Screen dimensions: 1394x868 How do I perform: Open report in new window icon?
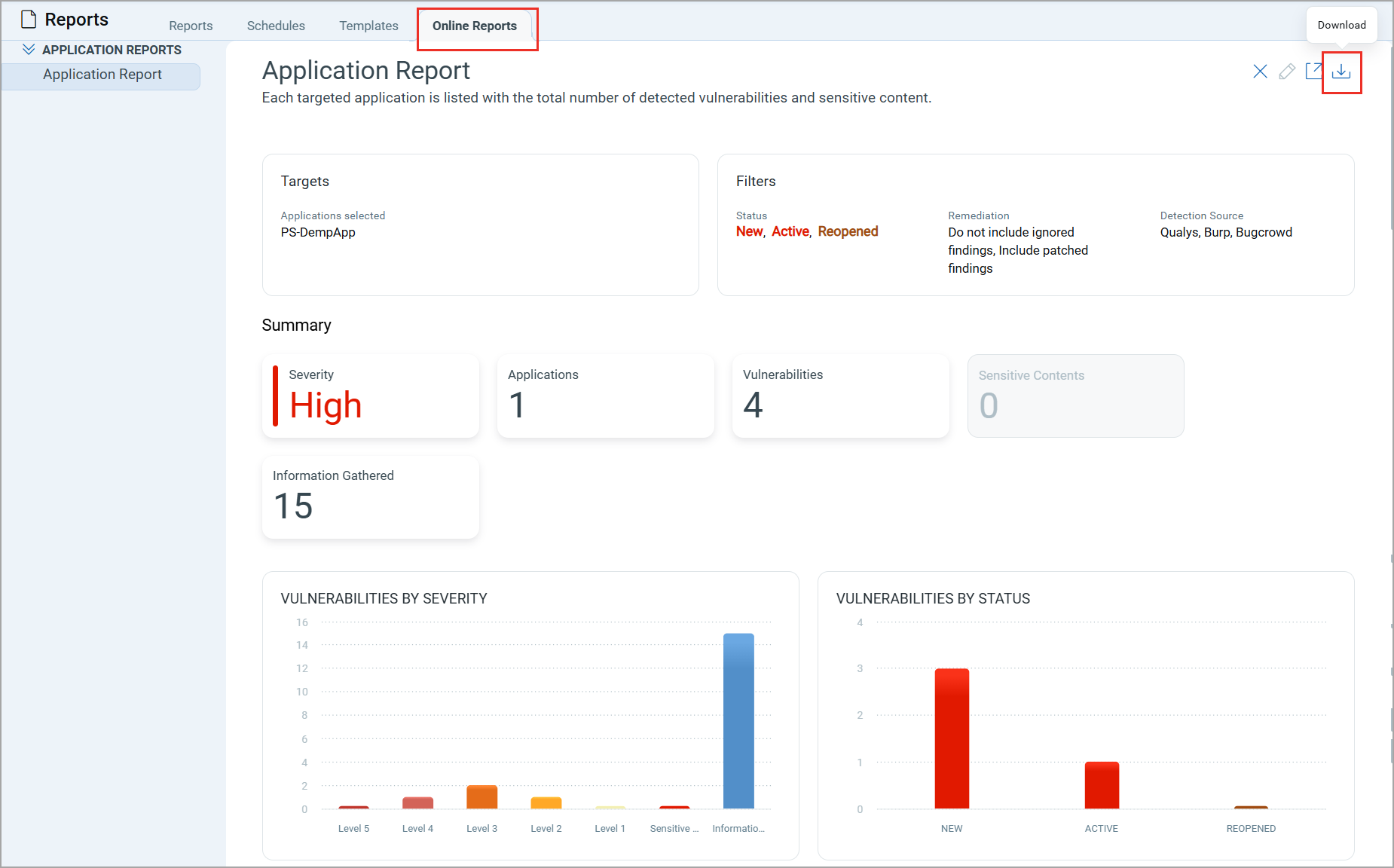click(1314, 72)
